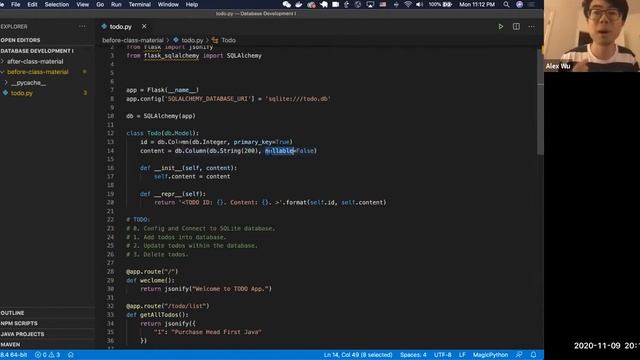This screenshot has width=640, height=360.
Task: Click 'def getAllTodos():' on line 33
Action: (x=157, y=315)
